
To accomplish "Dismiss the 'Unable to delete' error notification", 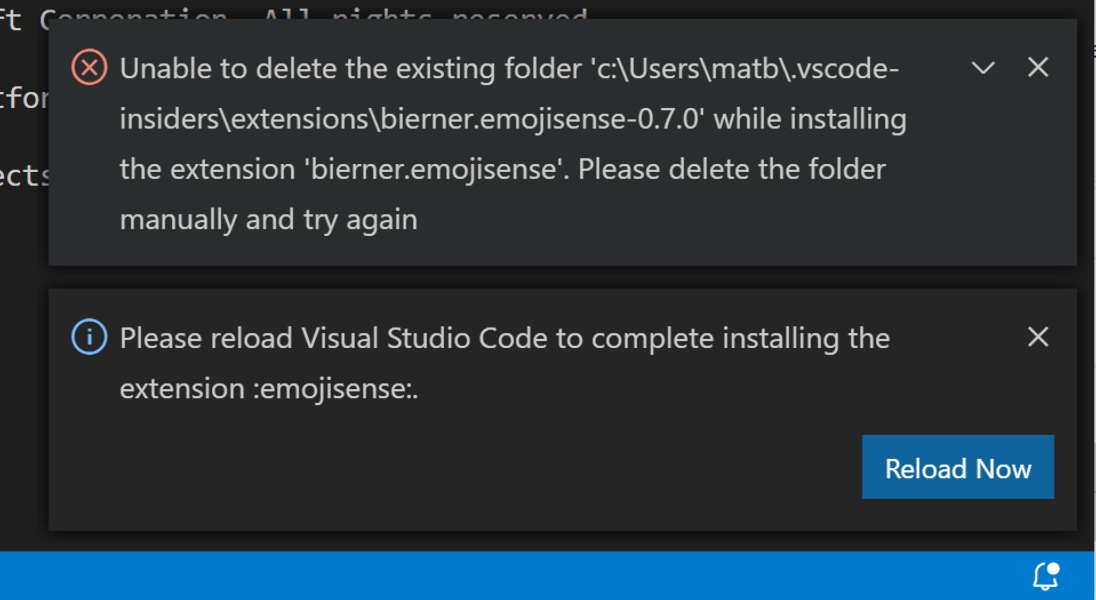I will pyautogui.click(x=1037, y=67).
